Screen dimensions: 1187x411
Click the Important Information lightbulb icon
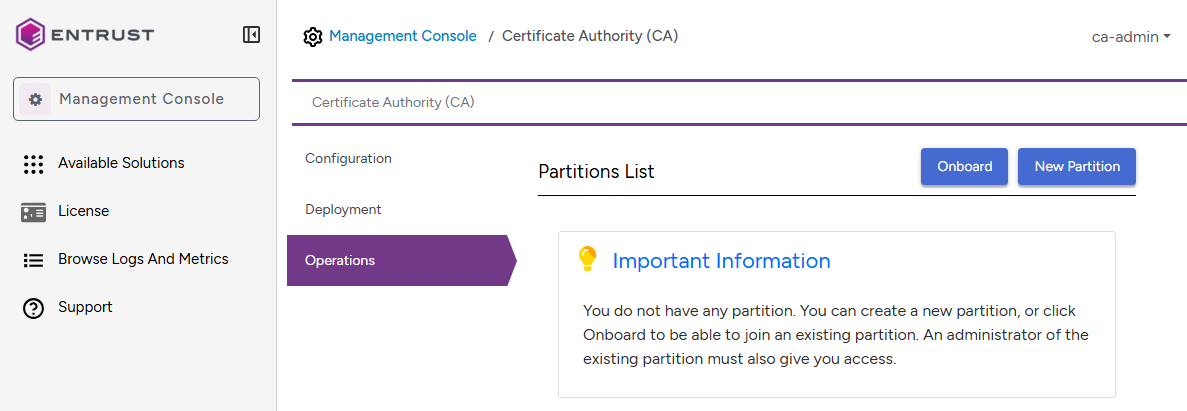588,260
